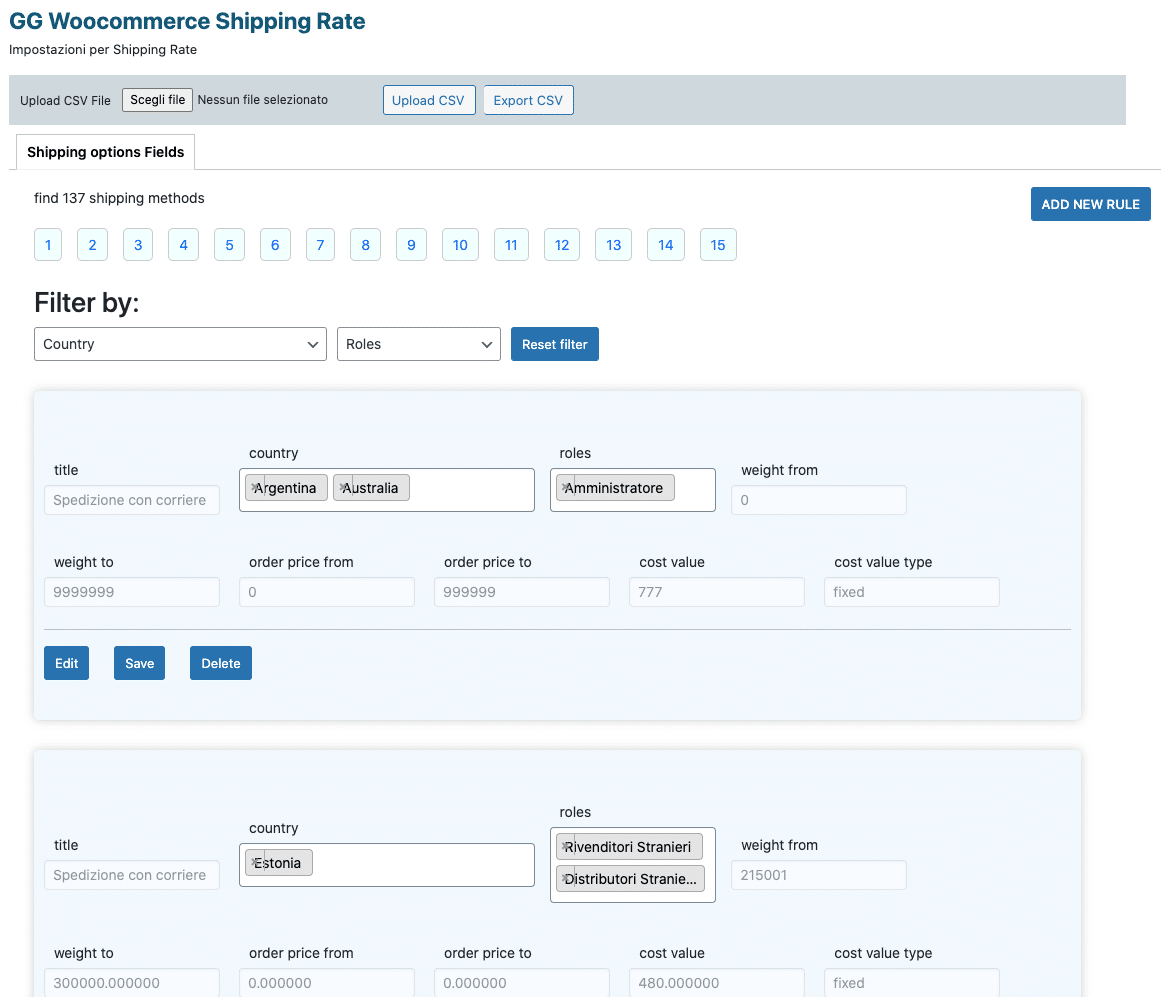
Task: Click the Upload CSV button
Action: (x=428, y=100)
